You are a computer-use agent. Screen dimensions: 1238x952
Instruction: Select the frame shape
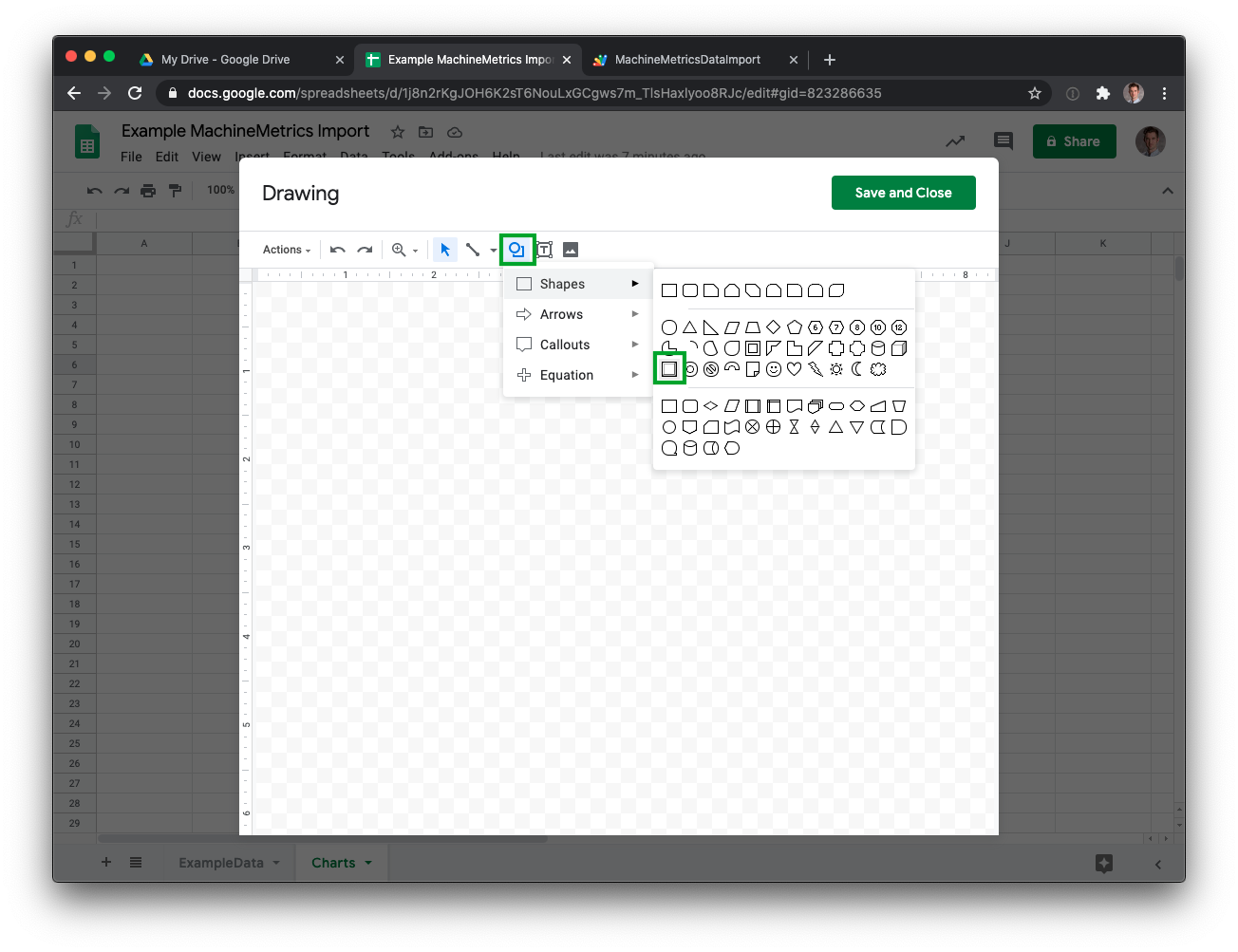tap(753, 348)
